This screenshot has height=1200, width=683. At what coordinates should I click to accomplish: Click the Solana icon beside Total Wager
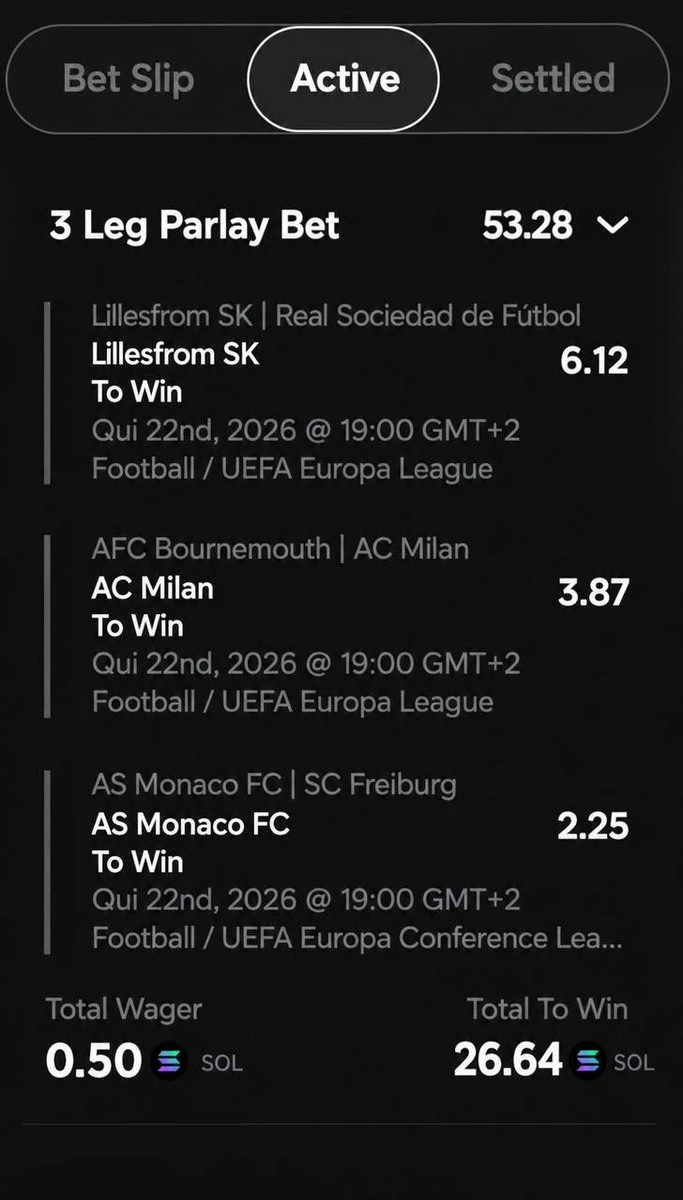click(x=172, y=1062)
